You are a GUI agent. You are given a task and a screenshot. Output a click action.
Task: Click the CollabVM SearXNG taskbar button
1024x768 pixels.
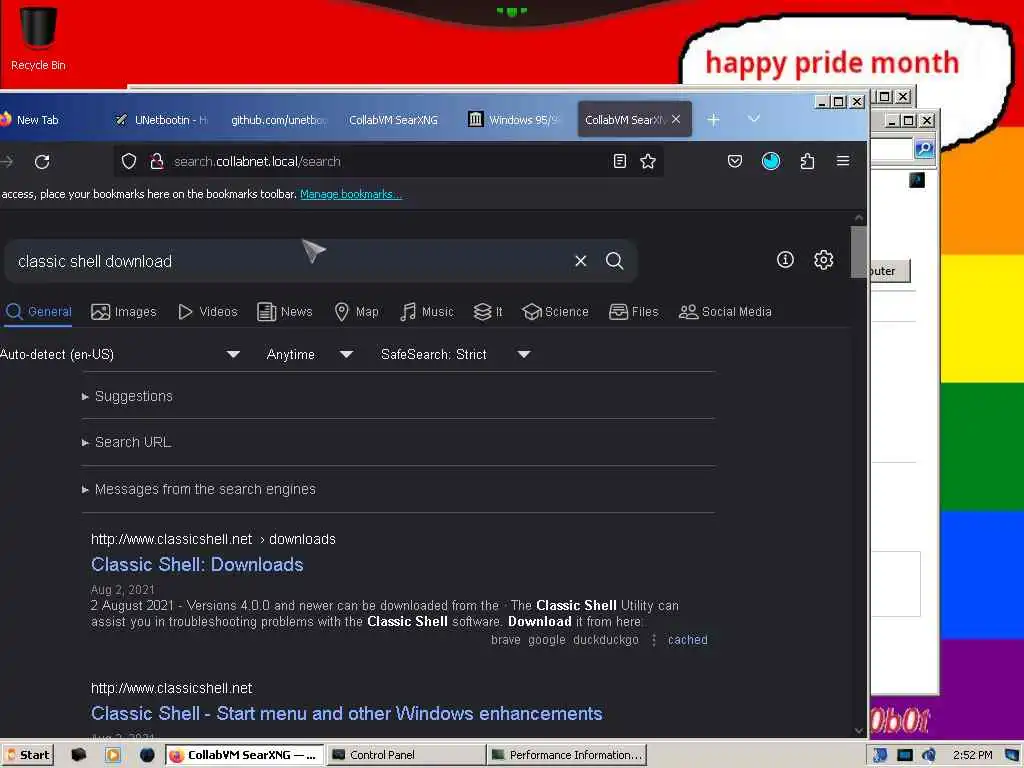244,755
